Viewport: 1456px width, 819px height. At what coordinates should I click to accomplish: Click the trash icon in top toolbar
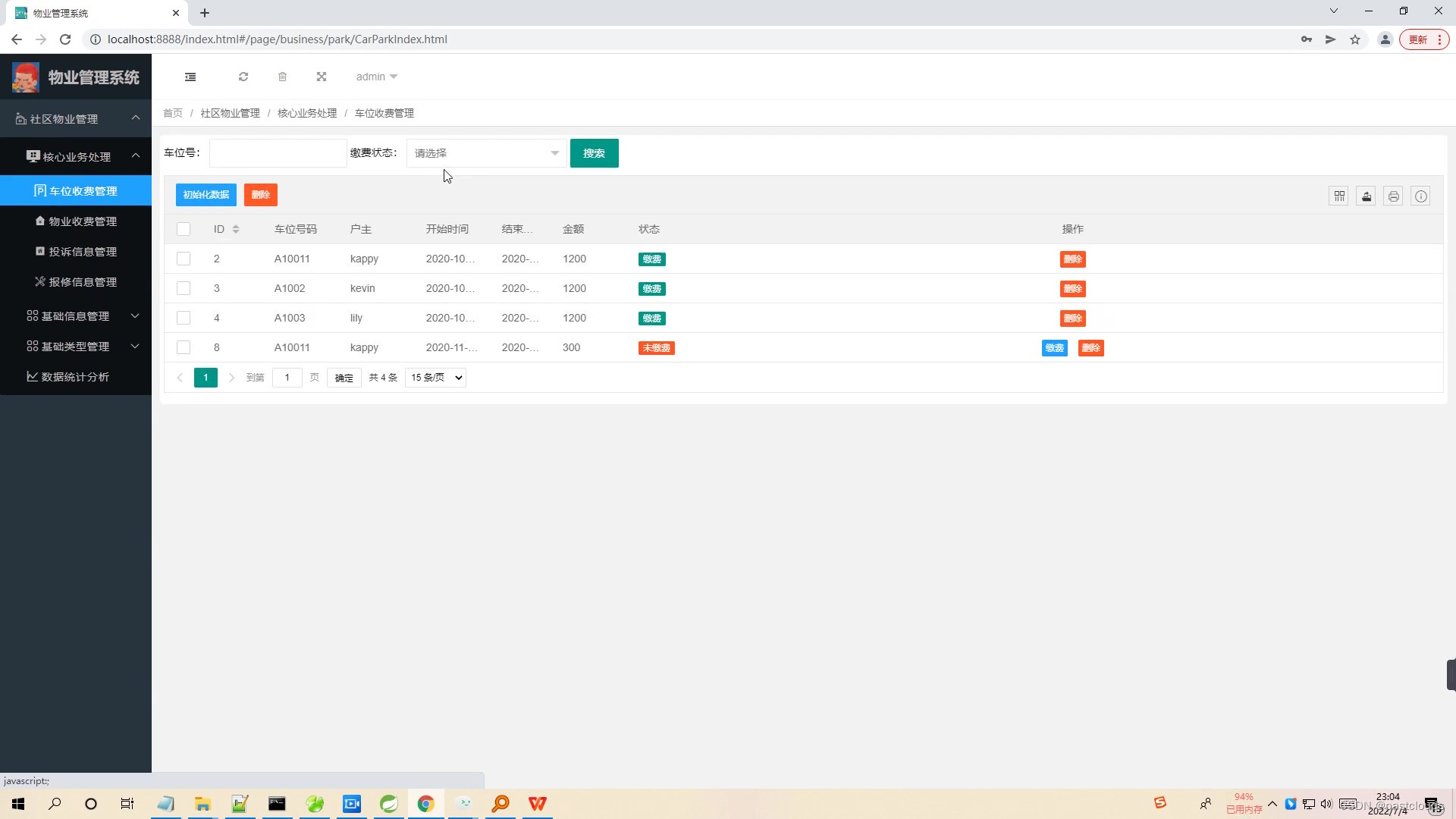pos(282,77)
